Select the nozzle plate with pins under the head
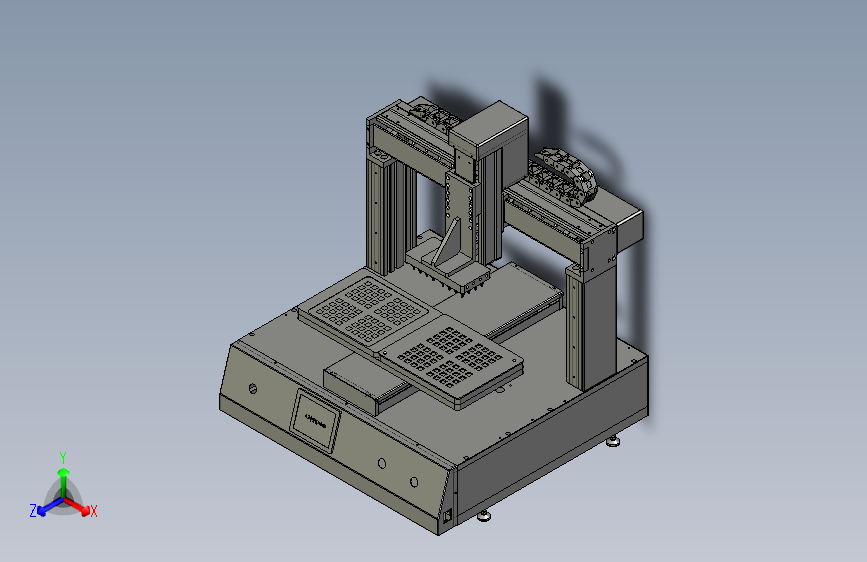This screenshot has width=867, height=562. tap(448, 272)
